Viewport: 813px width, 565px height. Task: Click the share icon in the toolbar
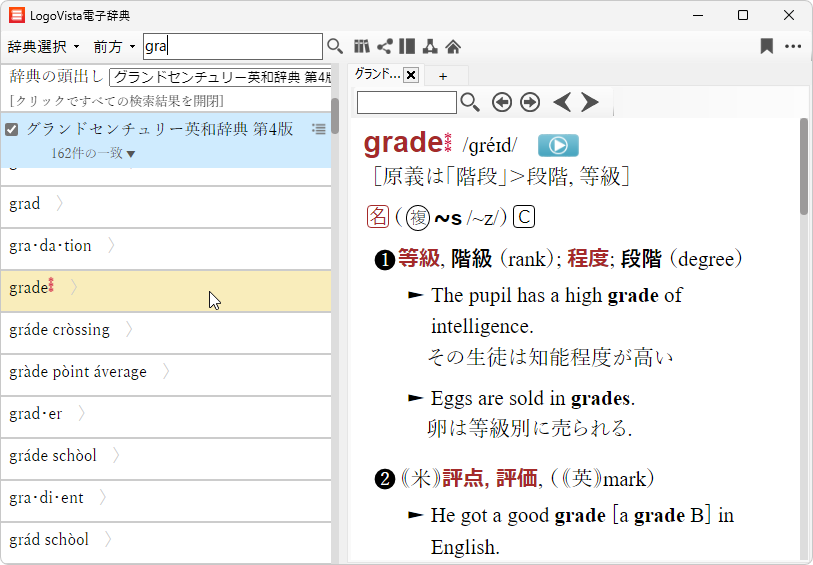[x=384, y=46]
